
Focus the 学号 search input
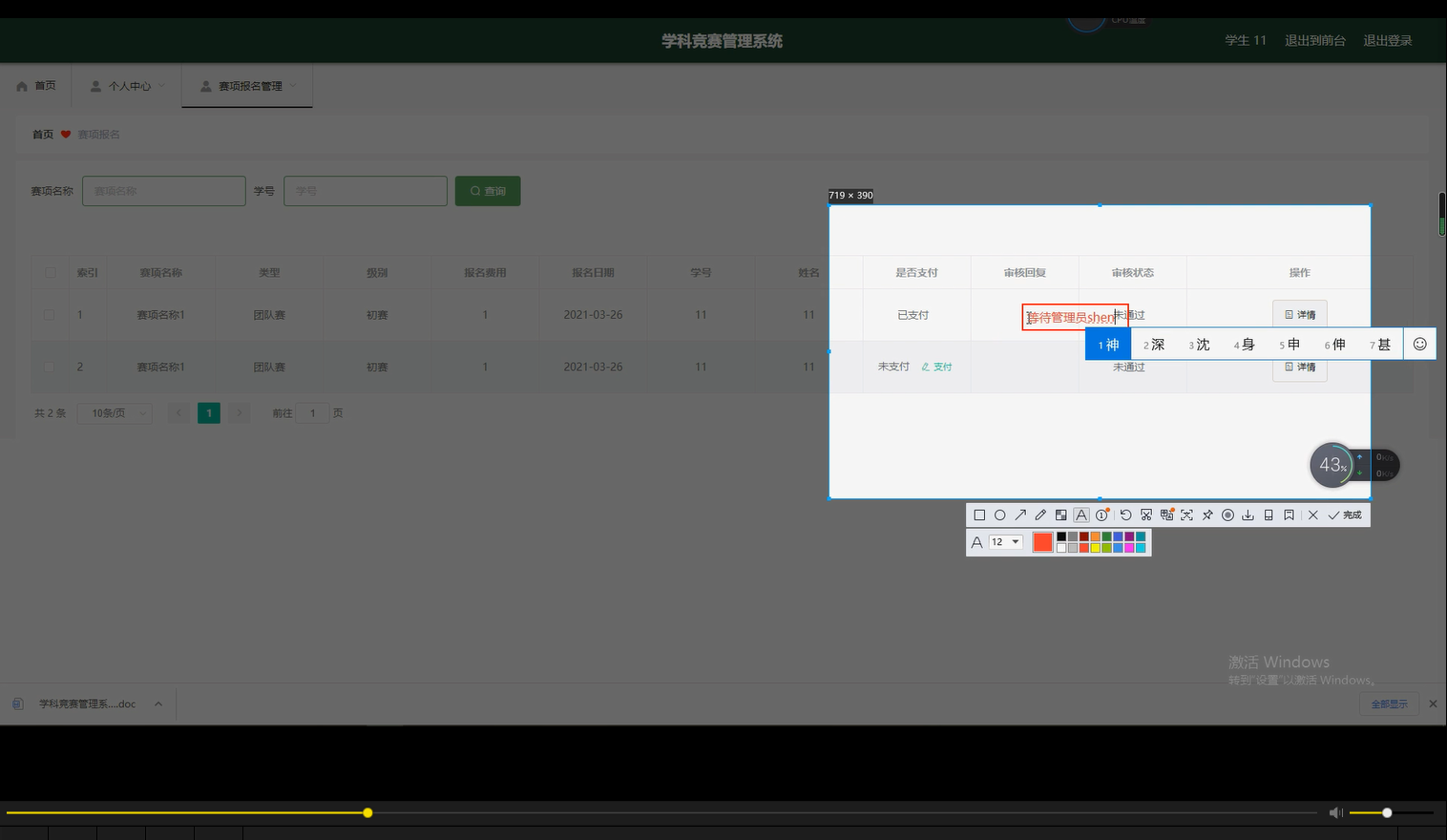coord(366,191)
